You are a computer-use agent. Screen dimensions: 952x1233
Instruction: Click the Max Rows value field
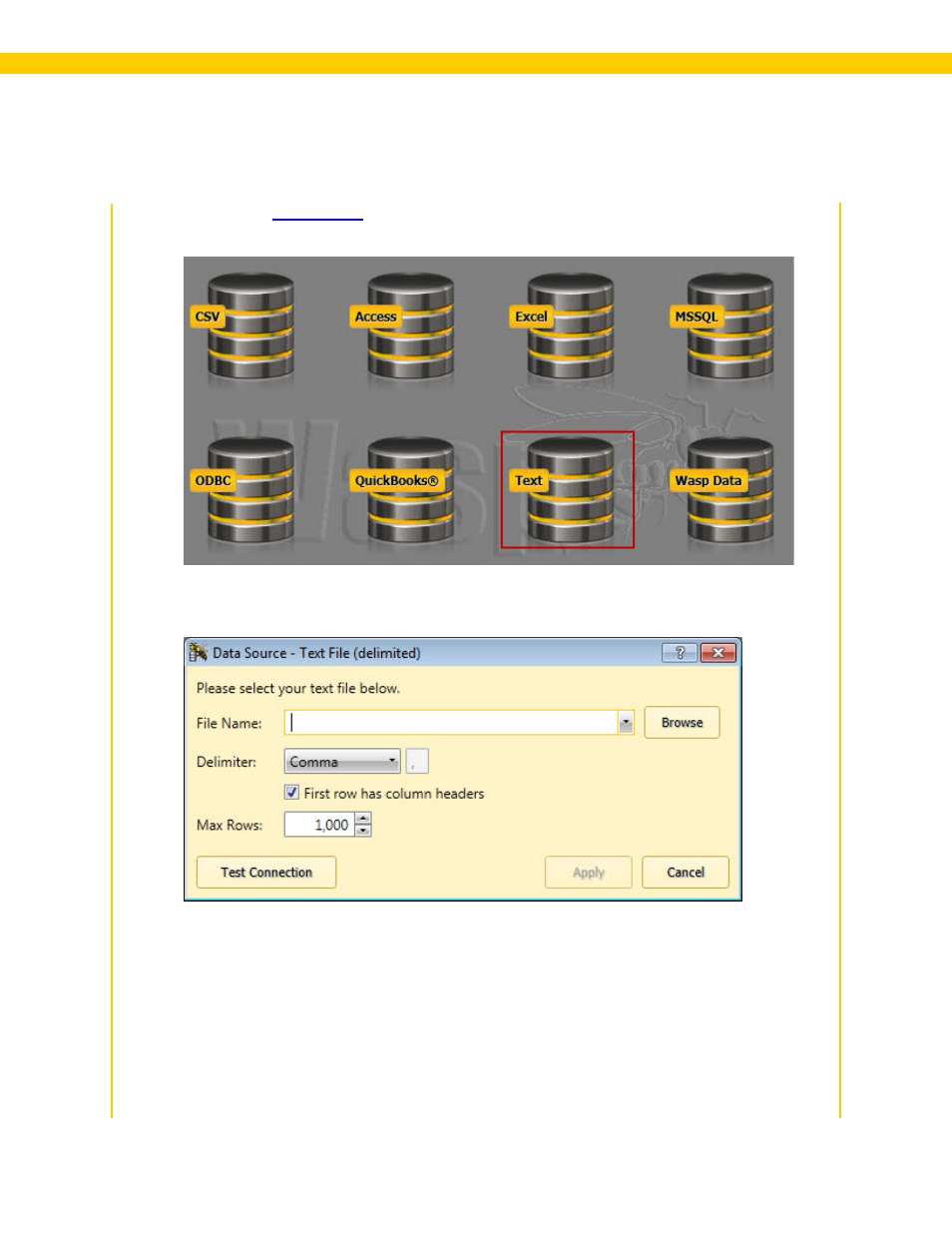tap(319, 825)
